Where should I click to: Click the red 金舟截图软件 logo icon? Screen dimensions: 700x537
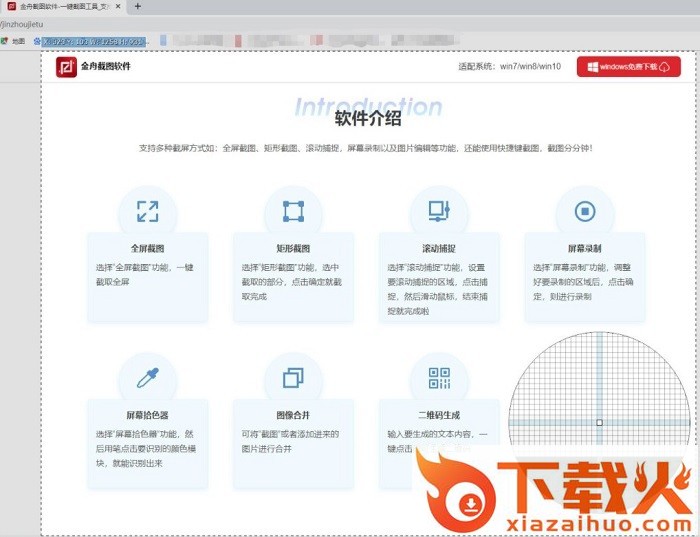coord(66,67)
